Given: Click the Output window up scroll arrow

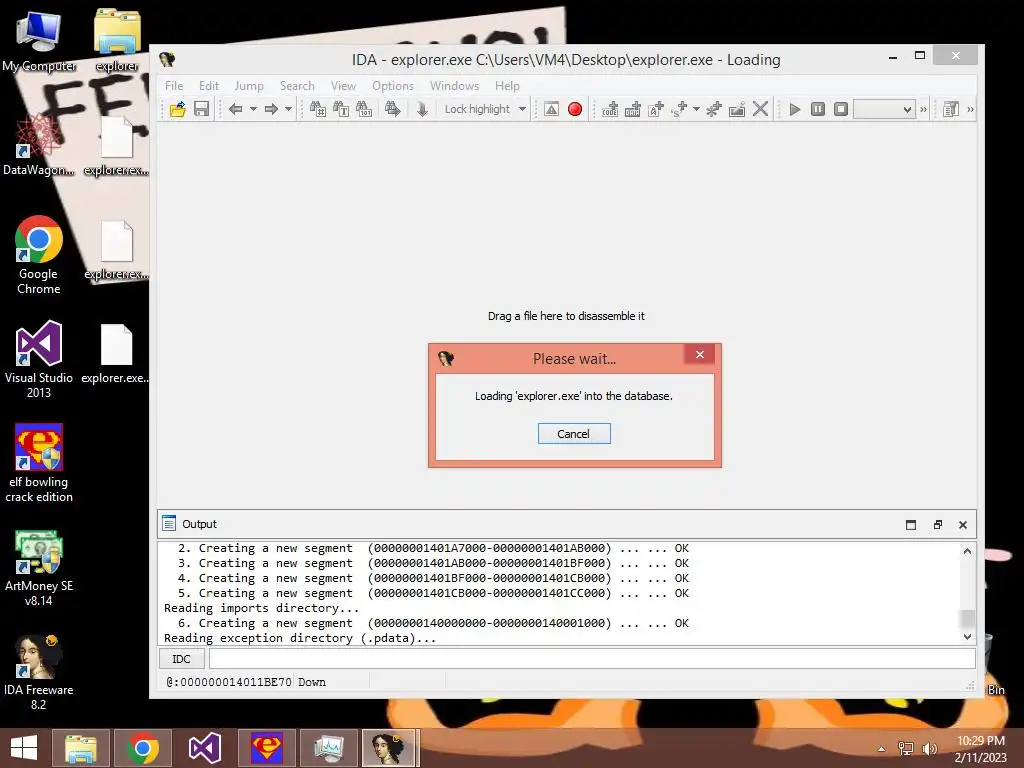Looking at the screenshot, I should coord(967,551).
